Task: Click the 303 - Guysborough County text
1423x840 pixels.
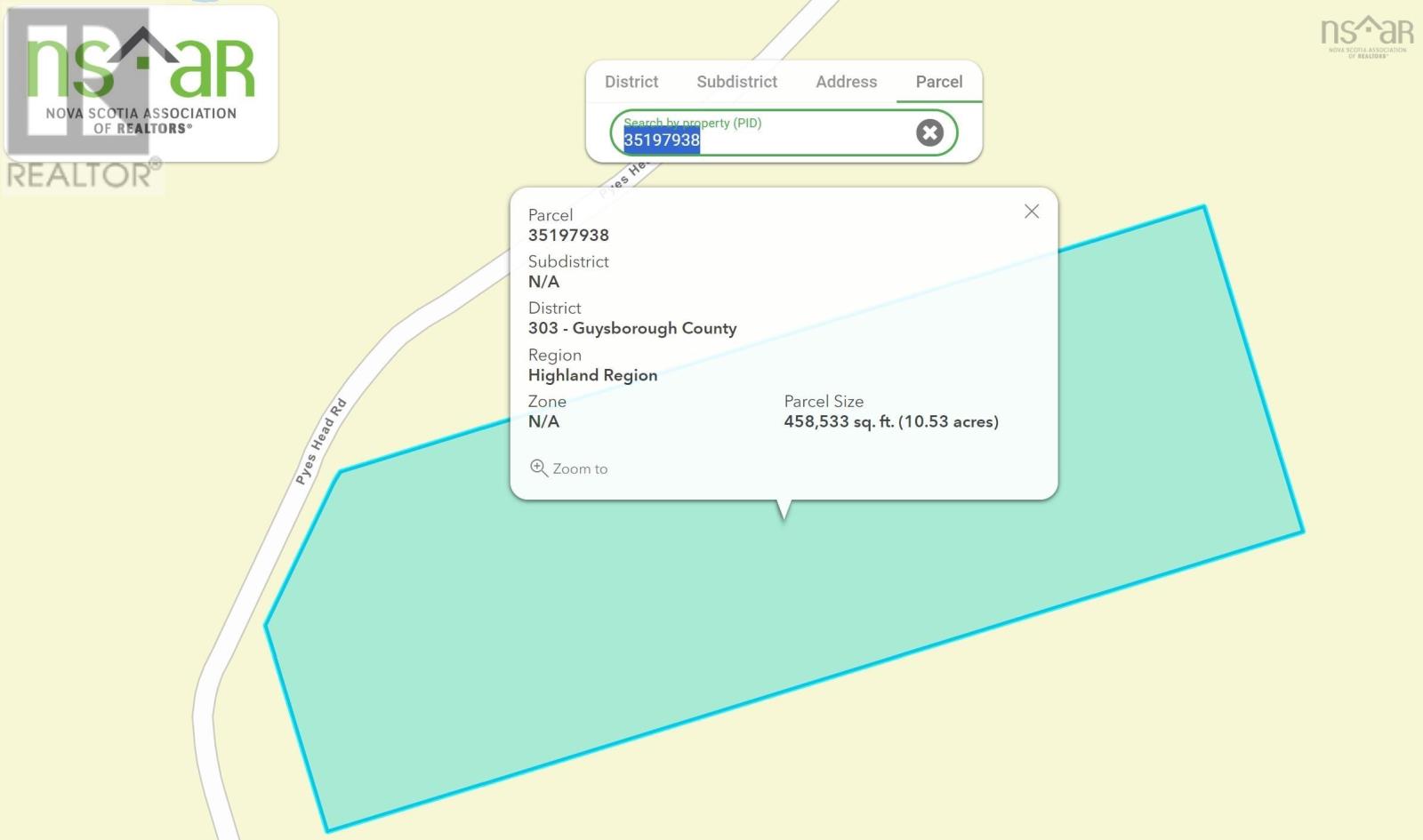Action: 632,328
